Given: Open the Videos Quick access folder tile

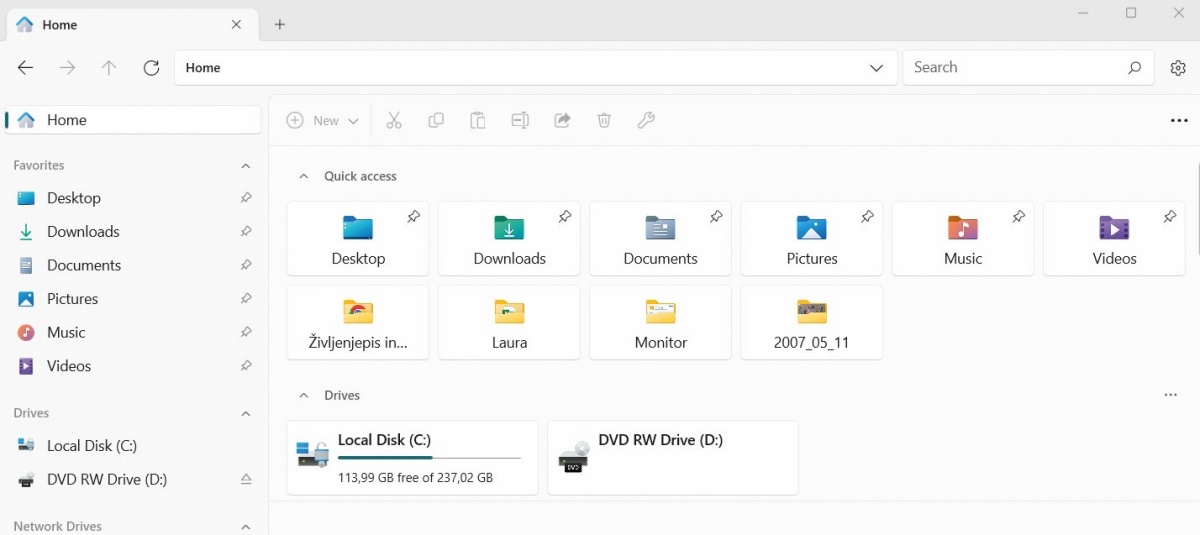Looking at the screenshot, I should coord(1114,239).
